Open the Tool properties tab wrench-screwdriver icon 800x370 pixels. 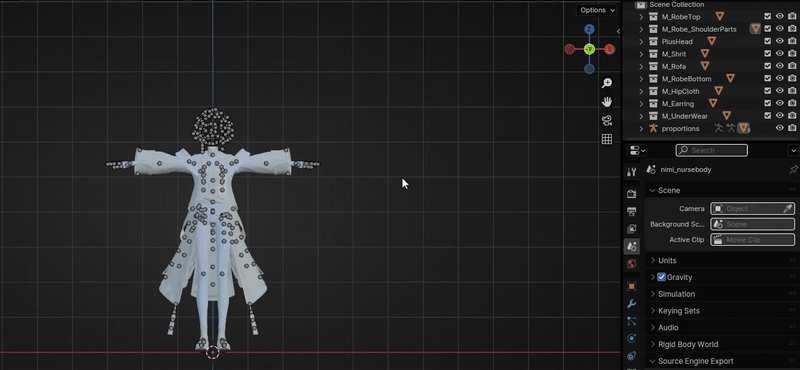tap(632, 171)
